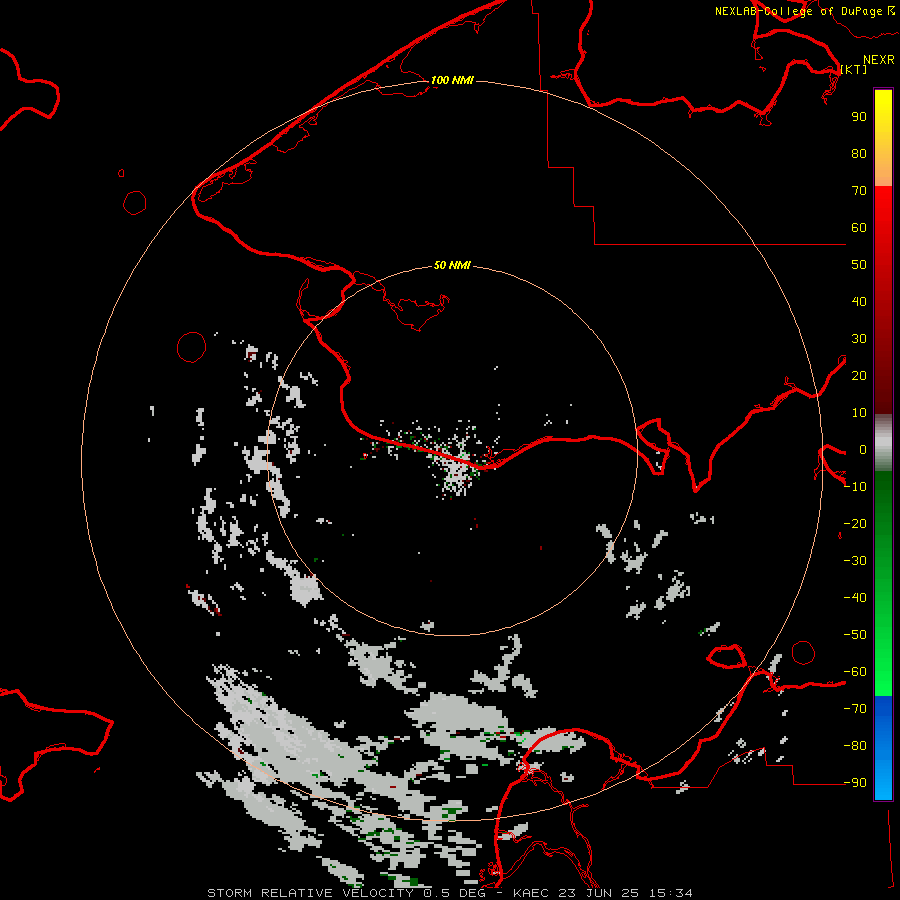
Task: Pick the gray zero-velocity segment of color bar
Action: tap(883, 442)
